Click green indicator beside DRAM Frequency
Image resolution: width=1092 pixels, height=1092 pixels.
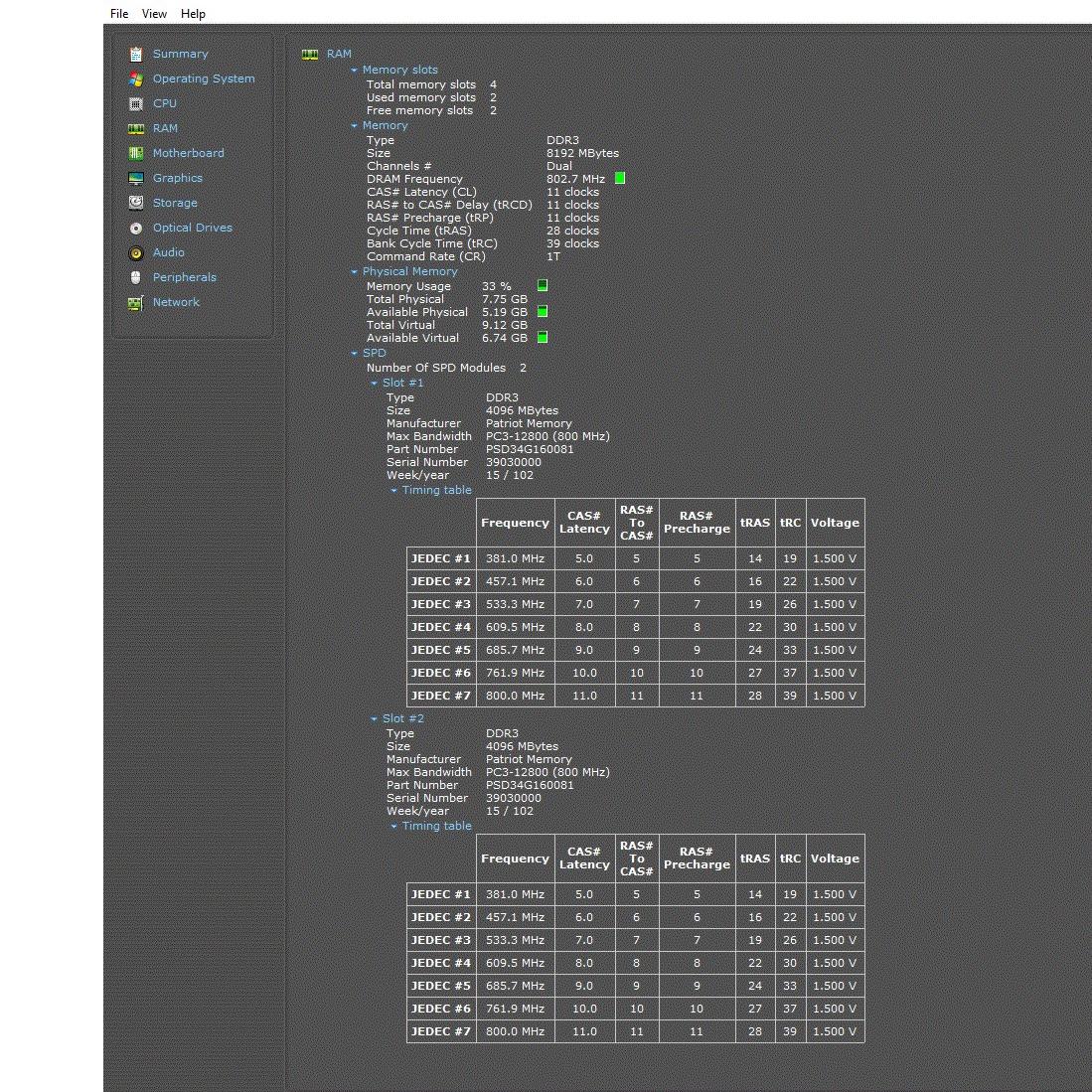(620, 179)
